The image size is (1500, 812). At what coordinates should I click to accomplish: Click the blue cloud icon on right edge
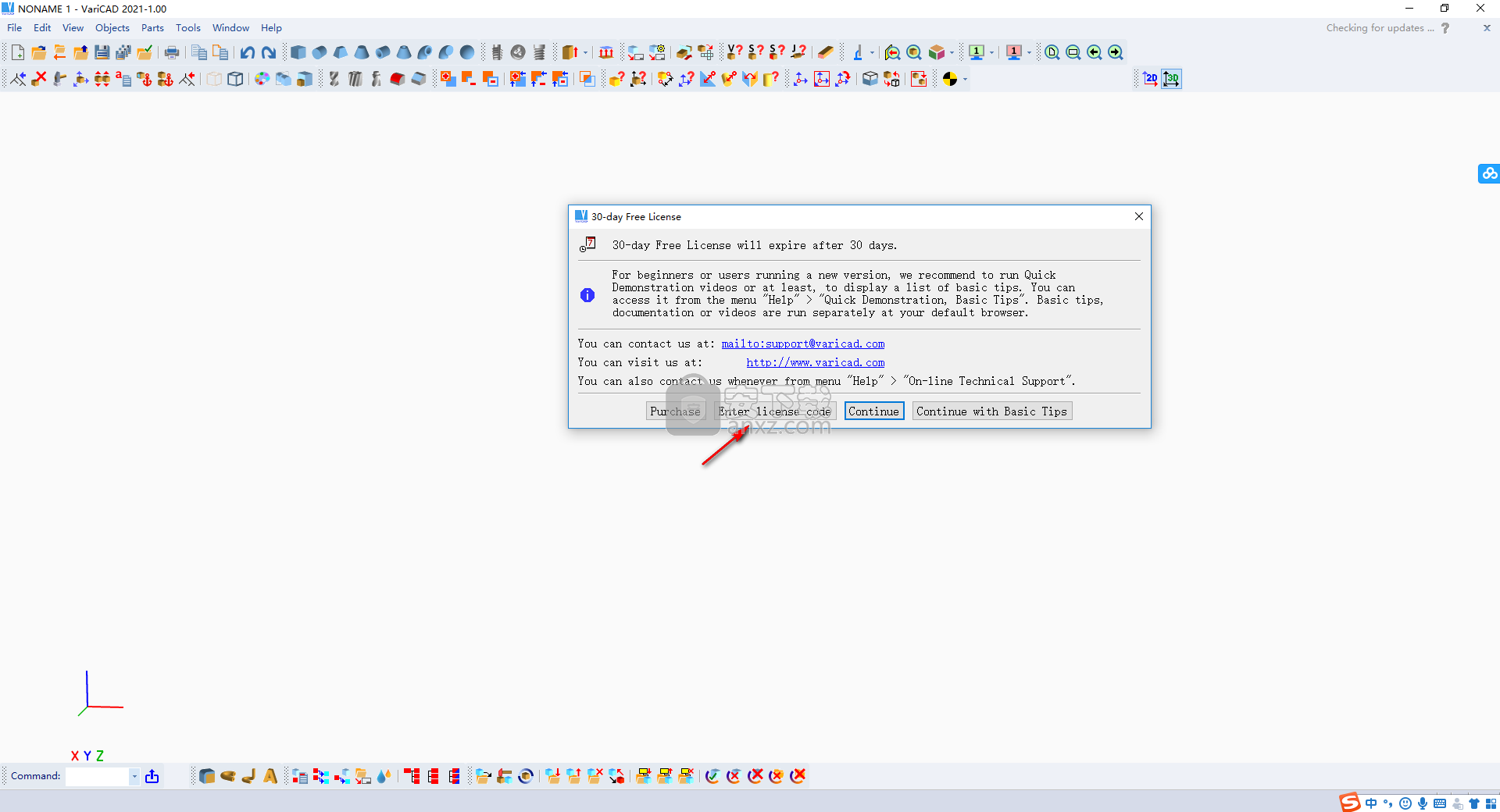(x=1489, y=173)
